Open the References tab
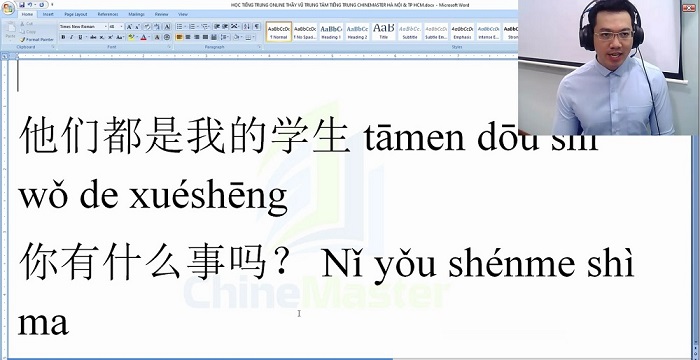 (108, 14)
